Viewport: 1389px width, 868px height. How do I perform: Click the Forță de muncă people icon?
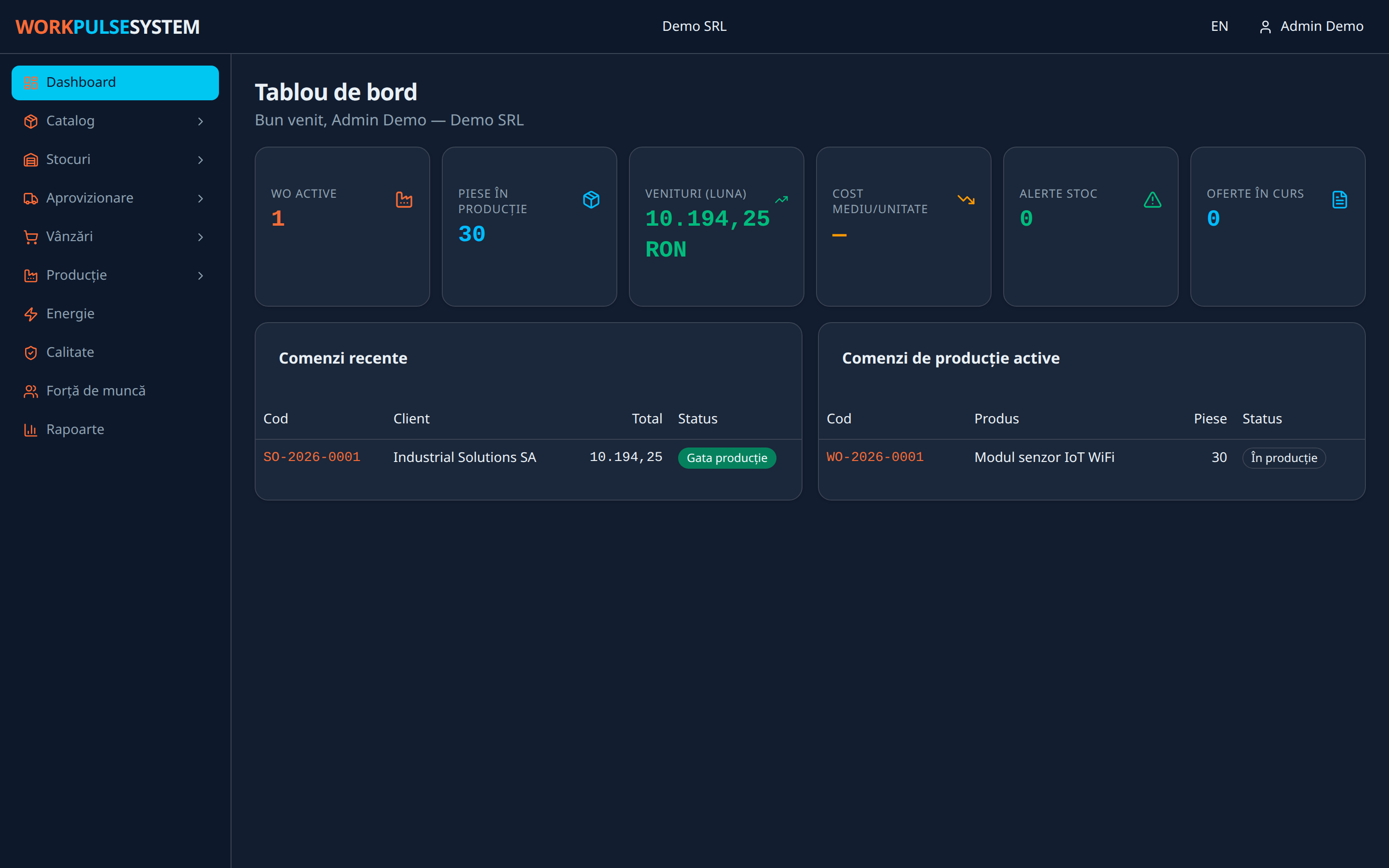pos(31,391)
